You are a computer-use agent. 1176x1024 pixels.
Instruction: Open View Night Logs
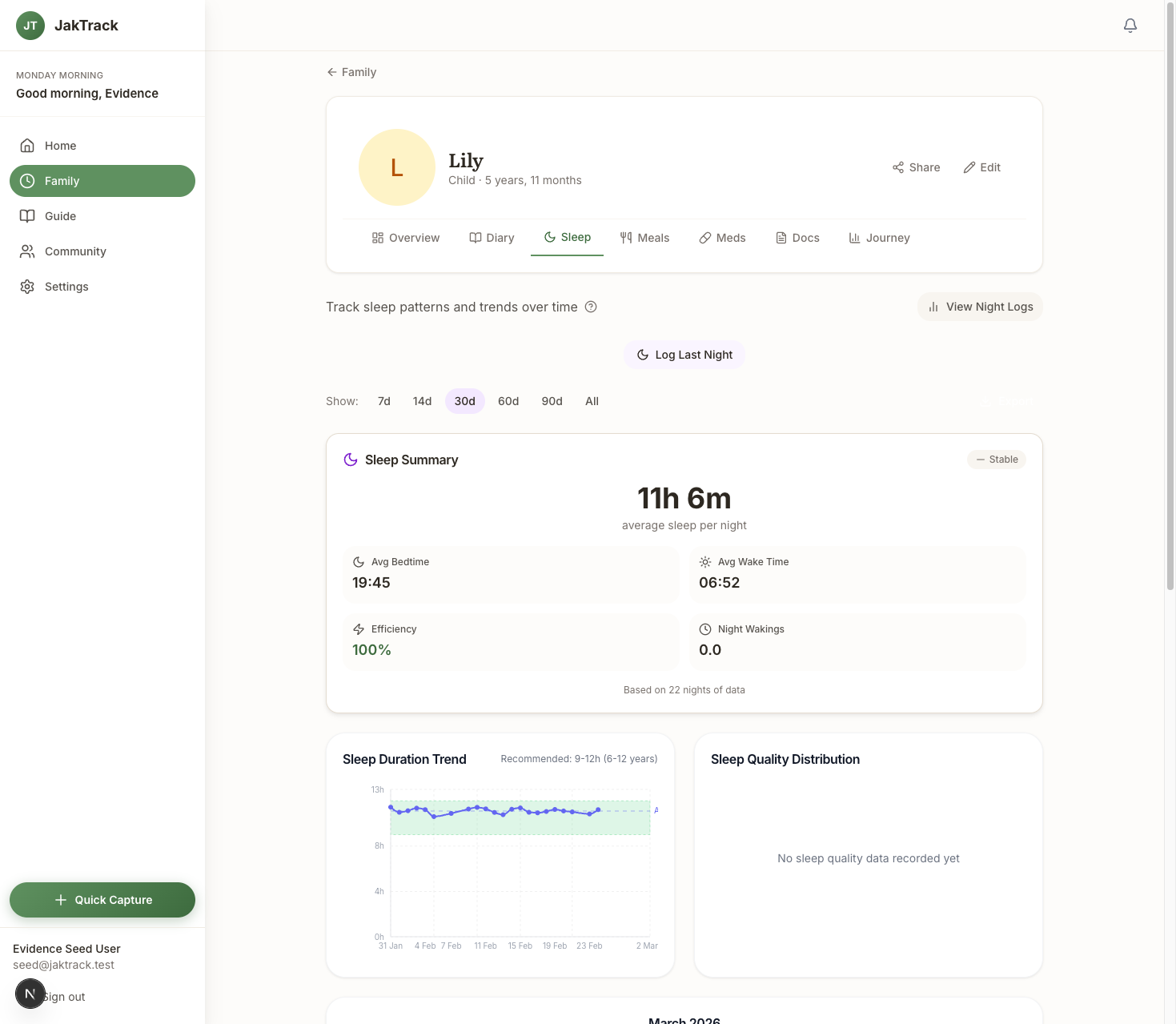point(980,307)
